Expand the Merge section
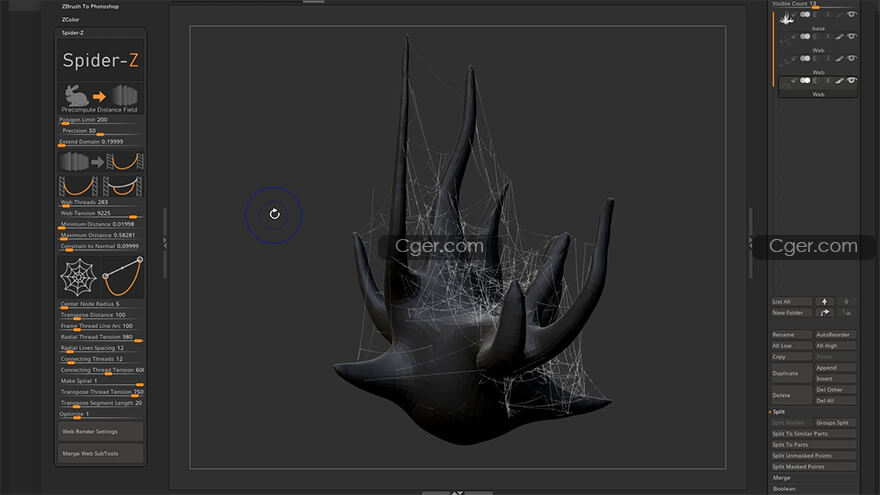 [781, 478]
